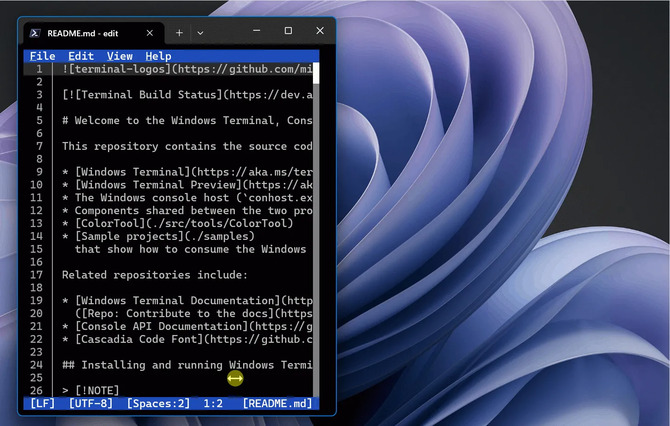The width and height of the screenshot is (670, 426).
Task: Click the [UTF-8] encoding indicator
Action: pos(91,403)
